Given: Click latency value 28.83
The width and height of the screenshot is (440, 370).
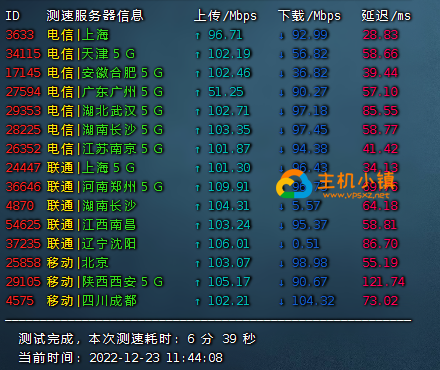Looking at the screenshot, I should pos(380,35).
